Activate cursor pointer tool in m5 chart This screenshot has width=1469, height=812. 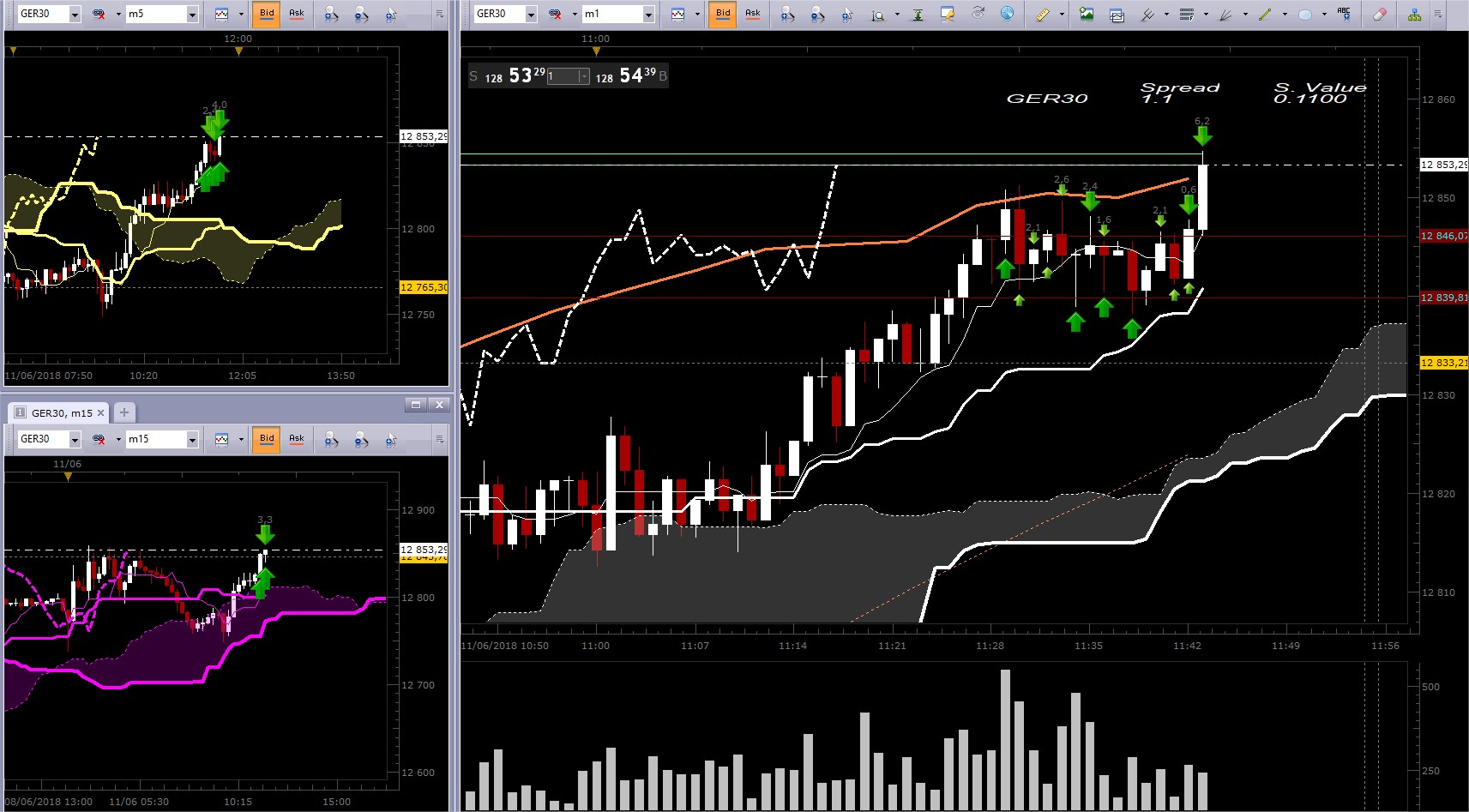[391, 14]
